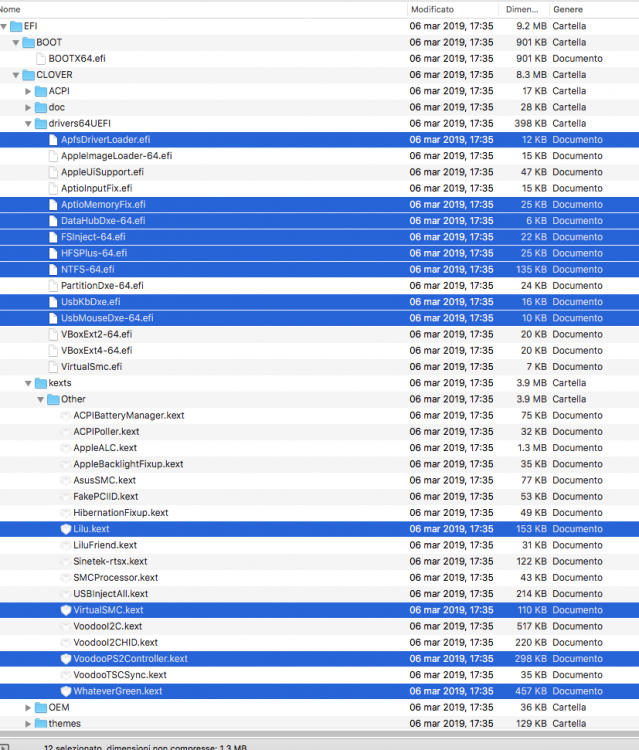
Task: Click the AptioMemoryFix.efi file icon
Action: (x=54, y=205)
